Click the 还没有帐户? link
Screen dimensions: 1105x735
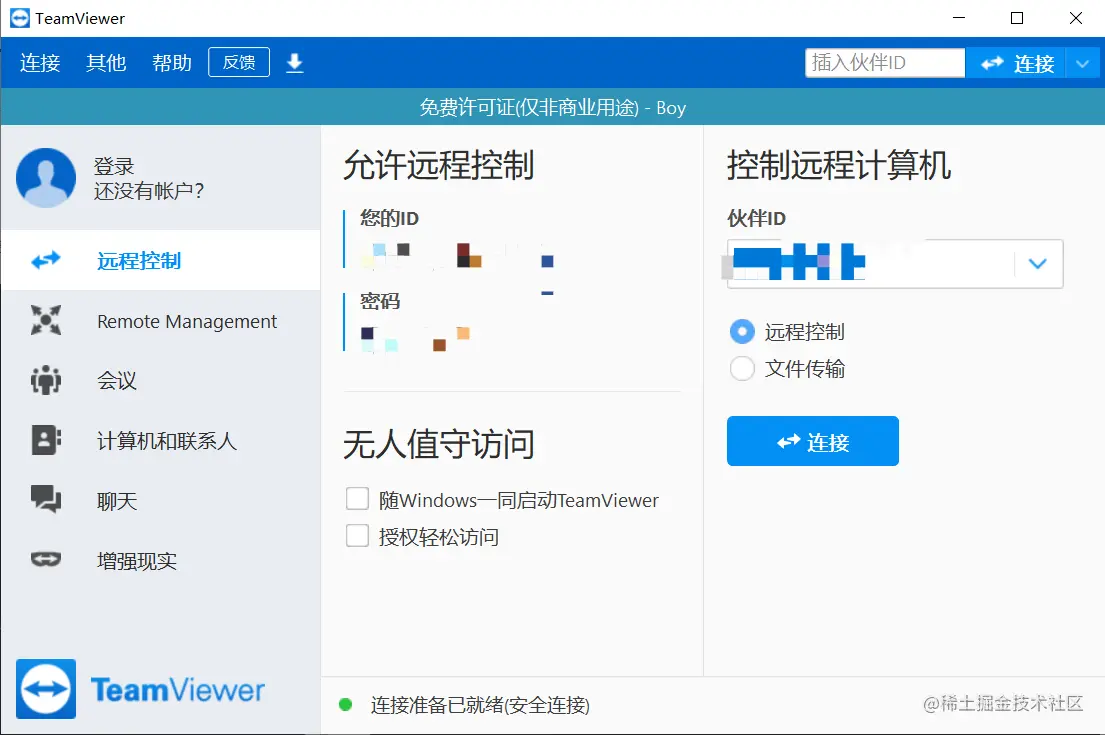149,191
